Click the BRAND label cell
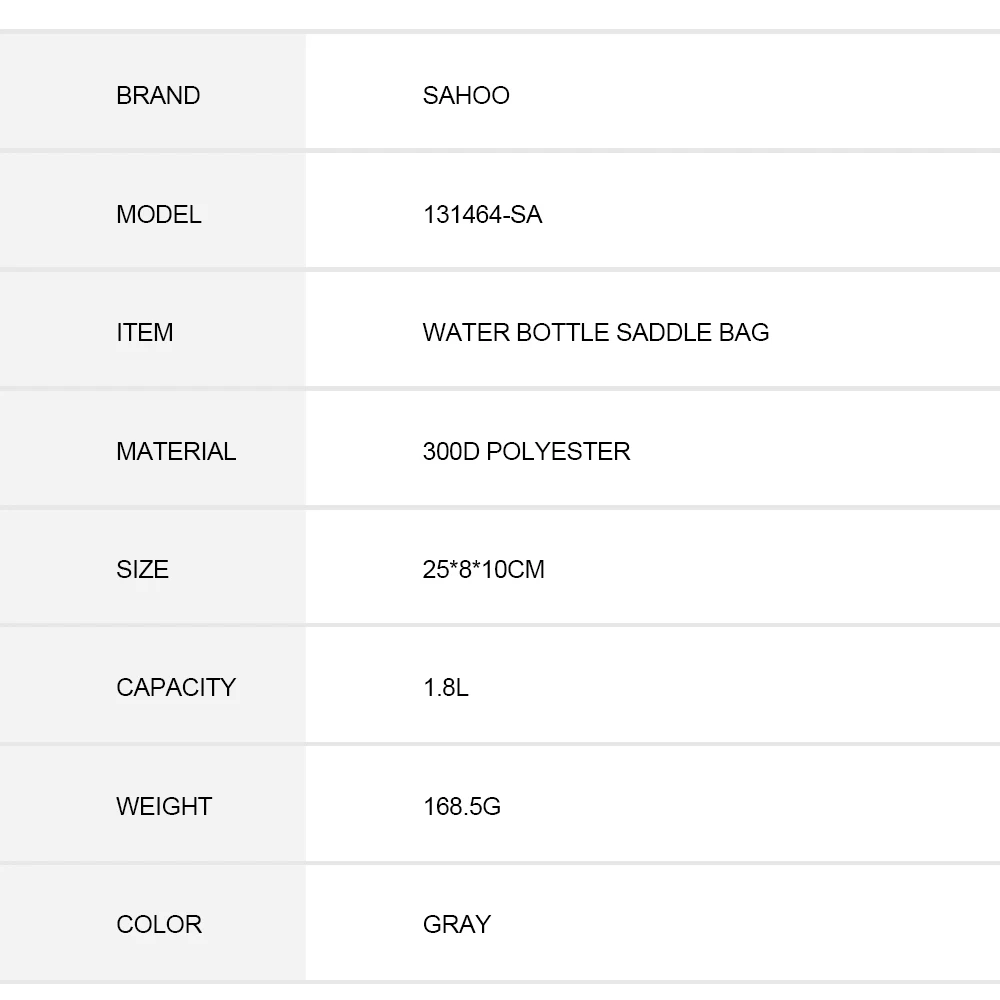This screenshot has width=1000, height=1000. (x=158, y=95)
